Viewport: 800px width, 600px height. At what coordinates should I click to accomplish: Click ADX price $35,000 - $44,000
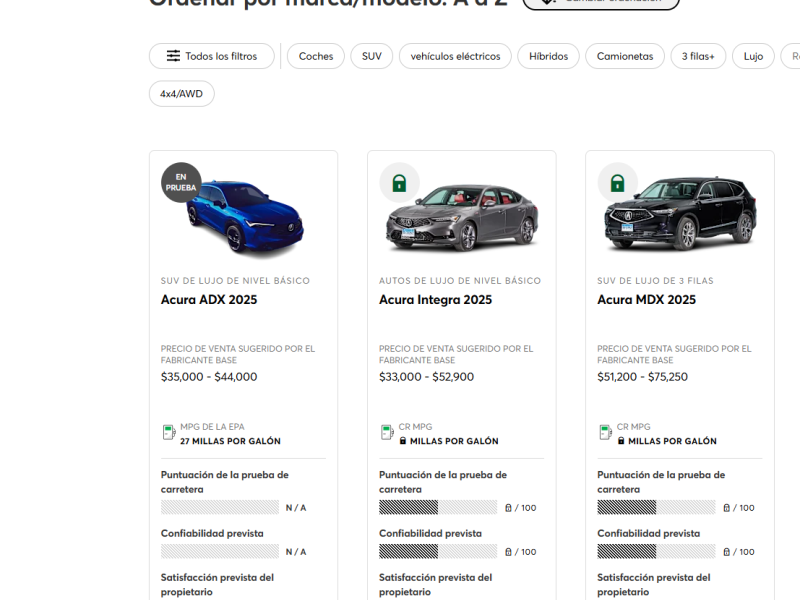pos(209,377)
